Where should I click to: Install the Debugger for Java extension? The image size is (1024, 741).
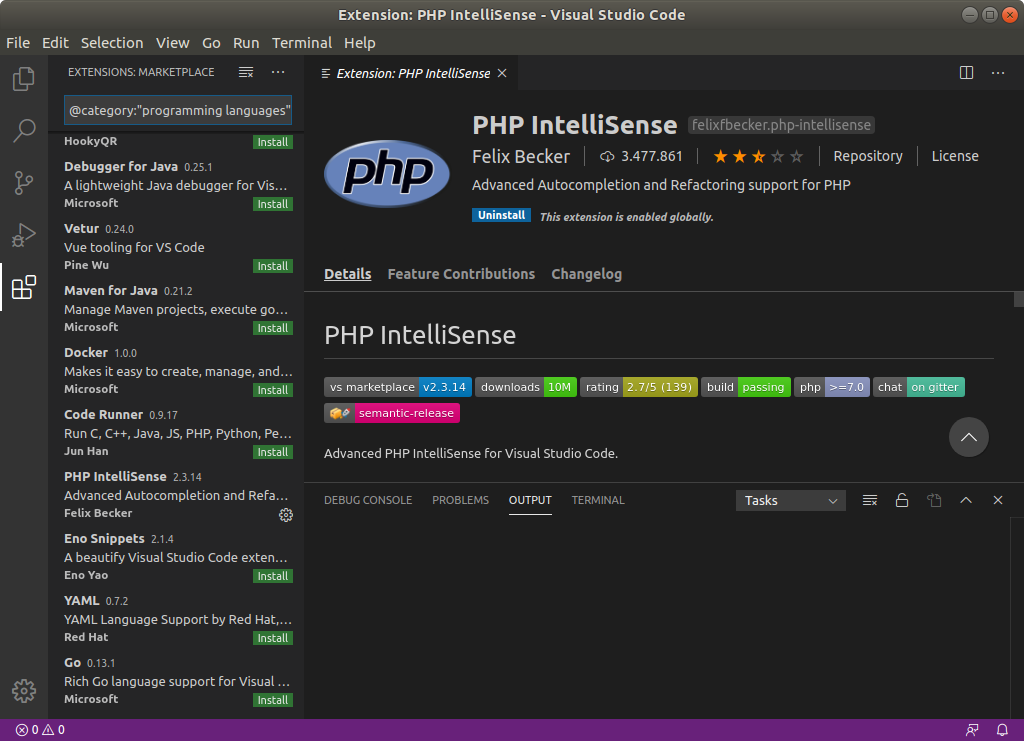[x=273, y=204]
